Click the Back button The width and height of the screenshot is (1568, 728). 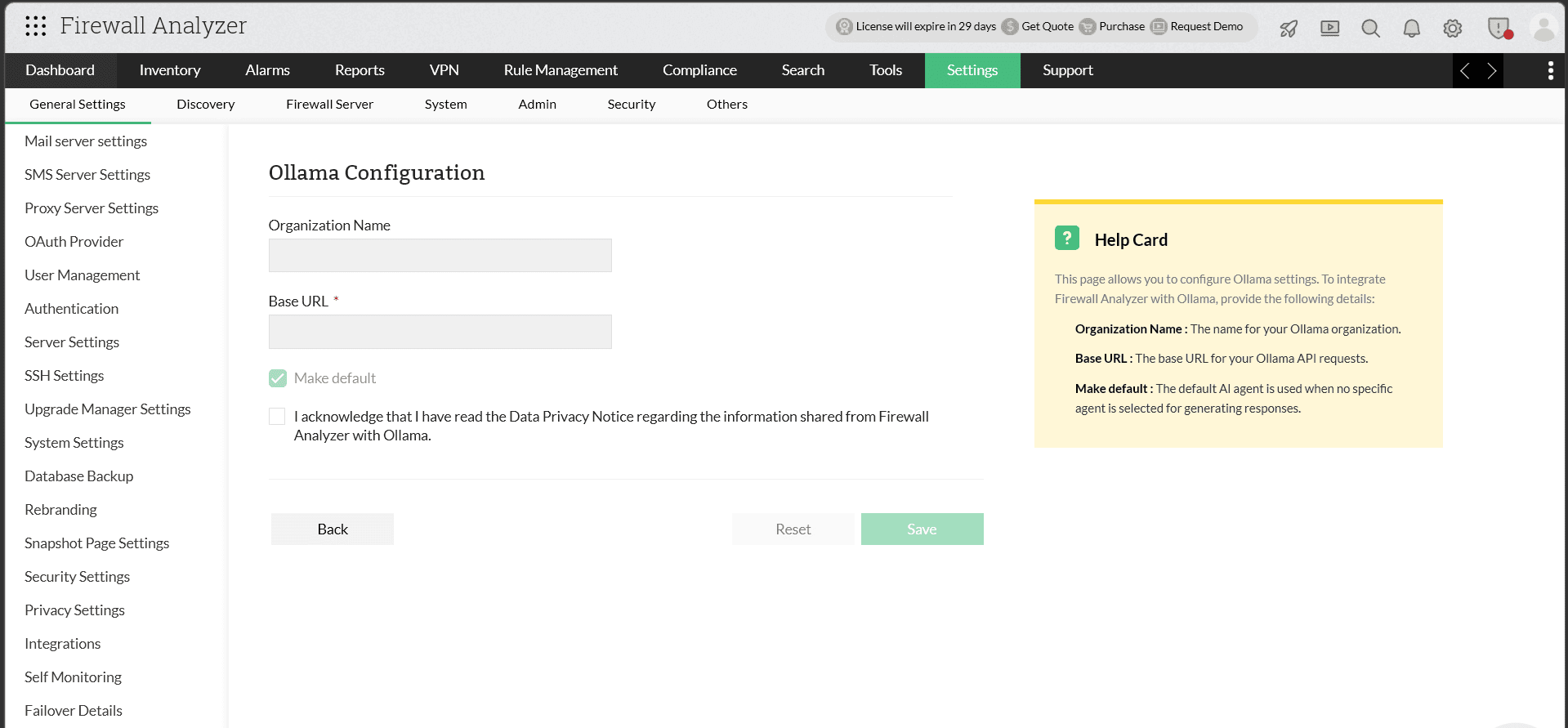(333, 529)
